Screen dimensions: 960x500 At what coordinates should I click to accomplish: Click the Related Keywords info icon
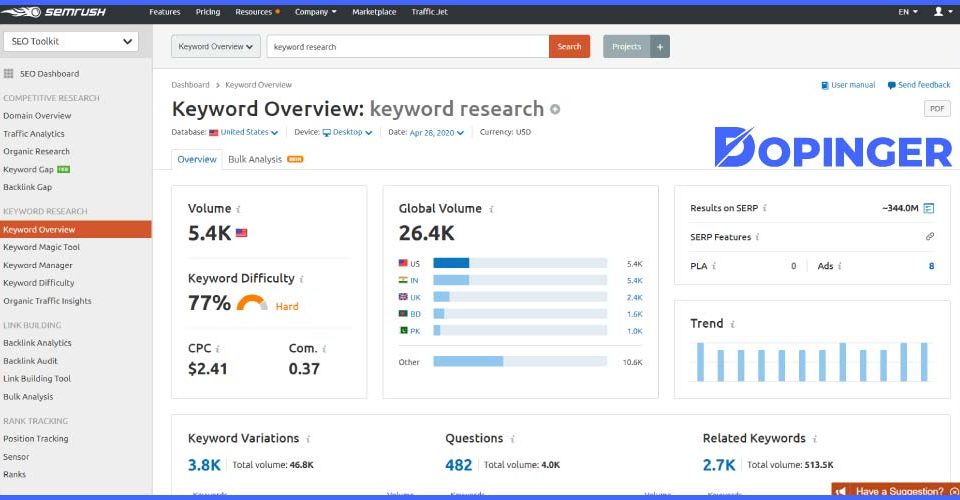point(814,439)
